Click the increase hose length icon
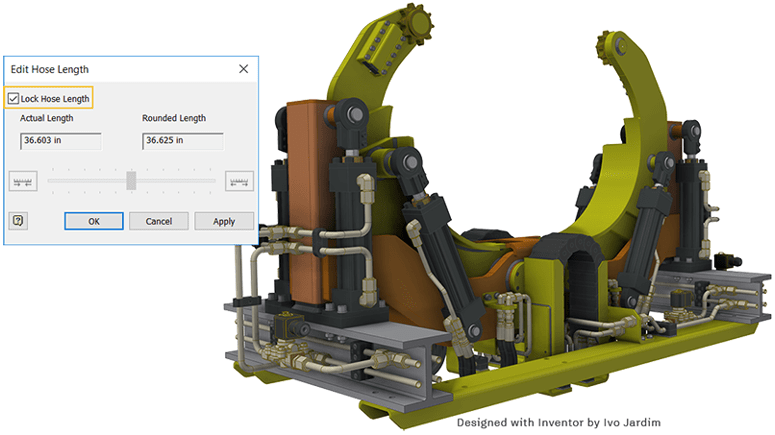 (239, 181)
